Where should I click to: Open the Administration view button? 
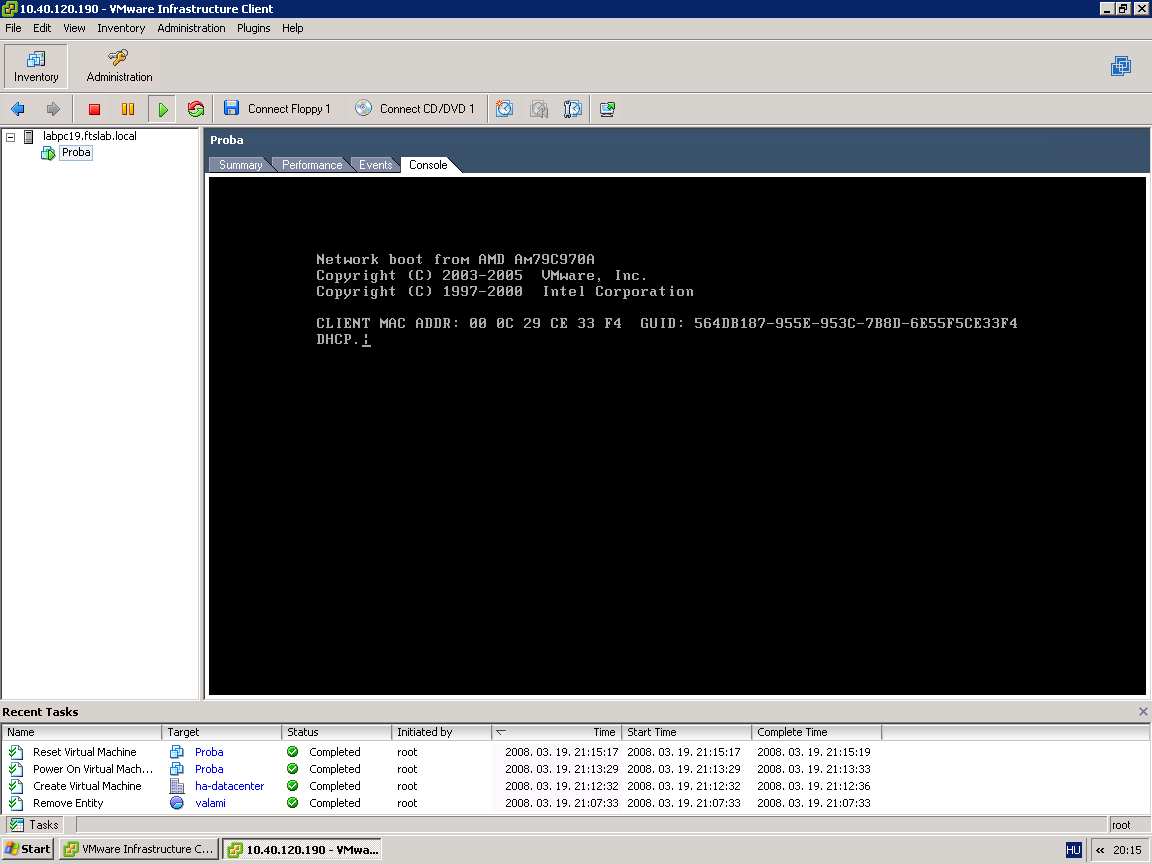tap(119, 66)
